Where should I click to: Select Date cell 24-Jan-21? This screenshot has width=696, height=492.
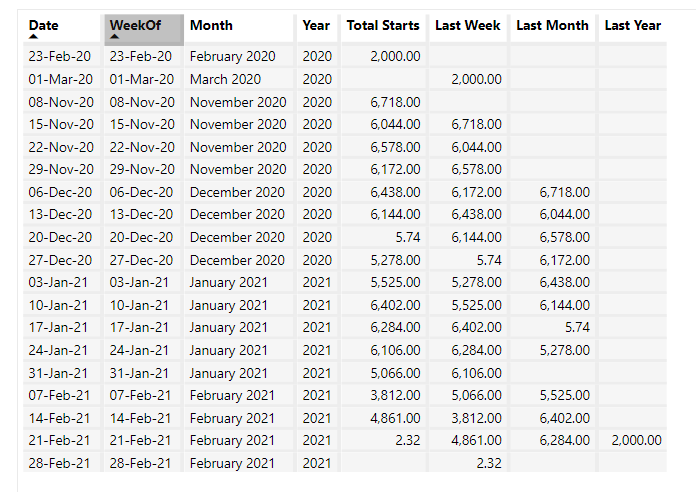58,350
